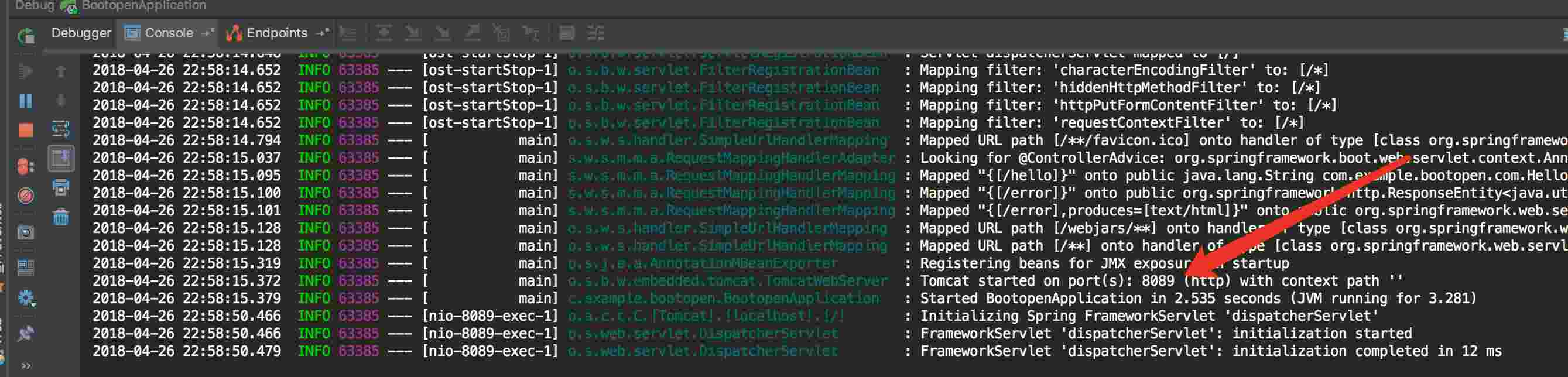Click the 'initialization completed in 12 ms' log line

tap(797, 351)
